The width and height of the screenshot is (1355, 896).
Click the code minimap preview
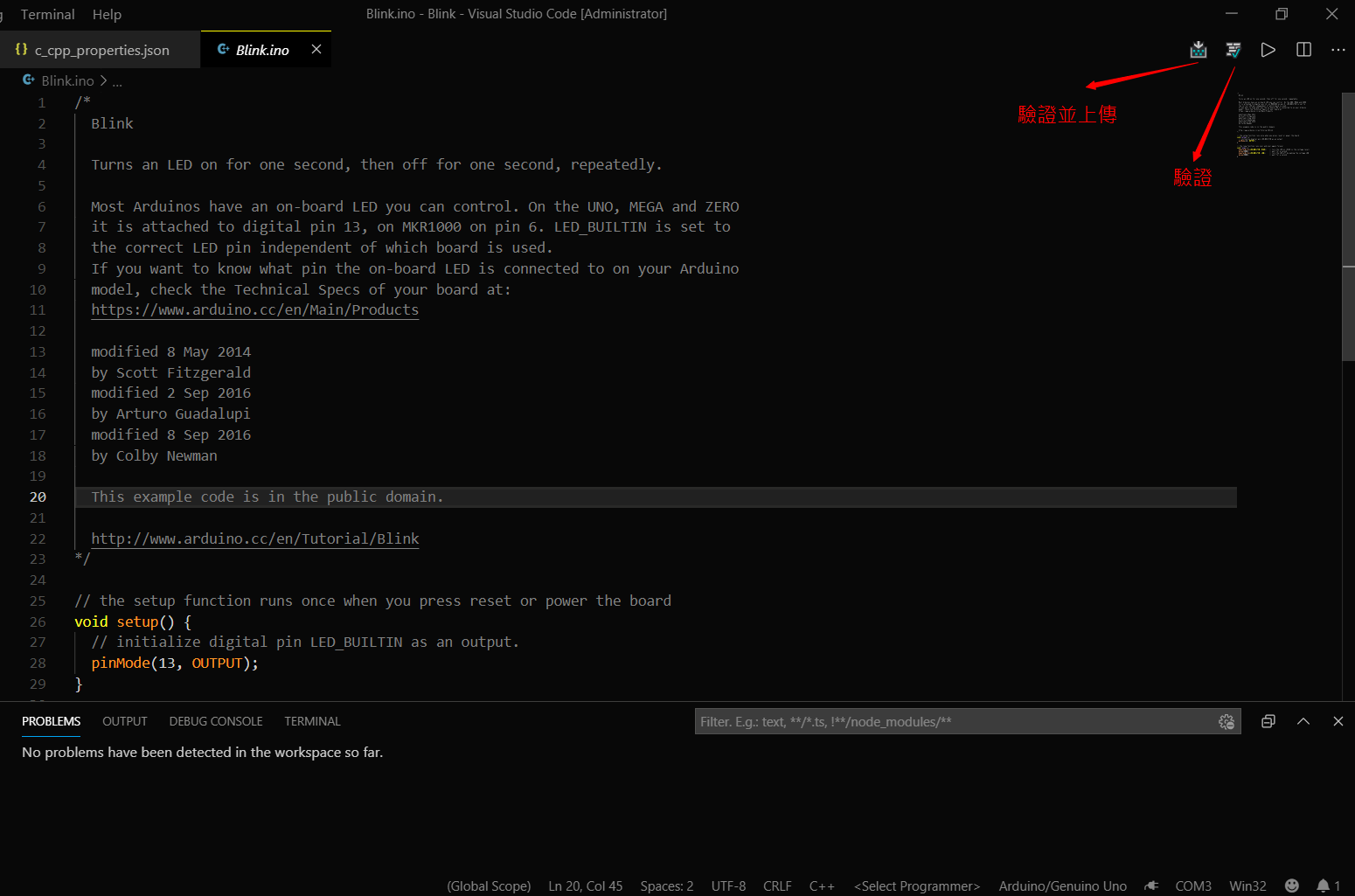(1274, 127)
